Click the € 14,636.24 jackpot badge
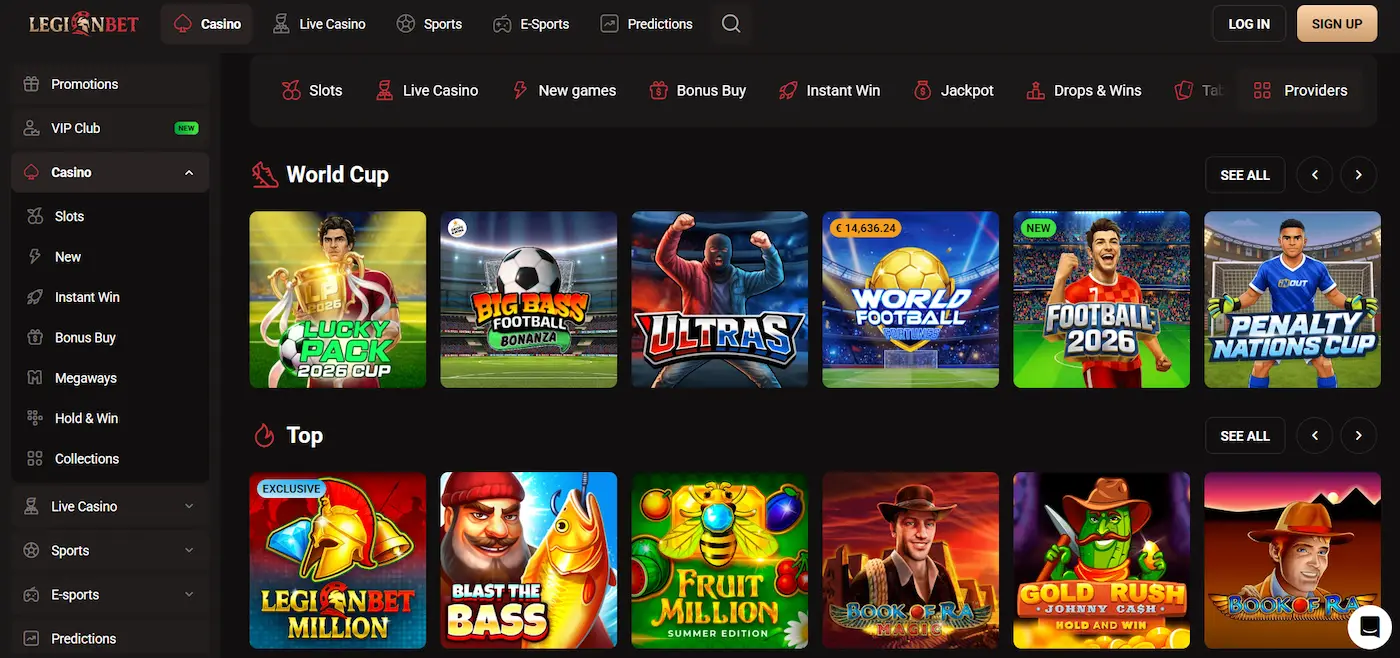1400x658 pixels. 865,228
